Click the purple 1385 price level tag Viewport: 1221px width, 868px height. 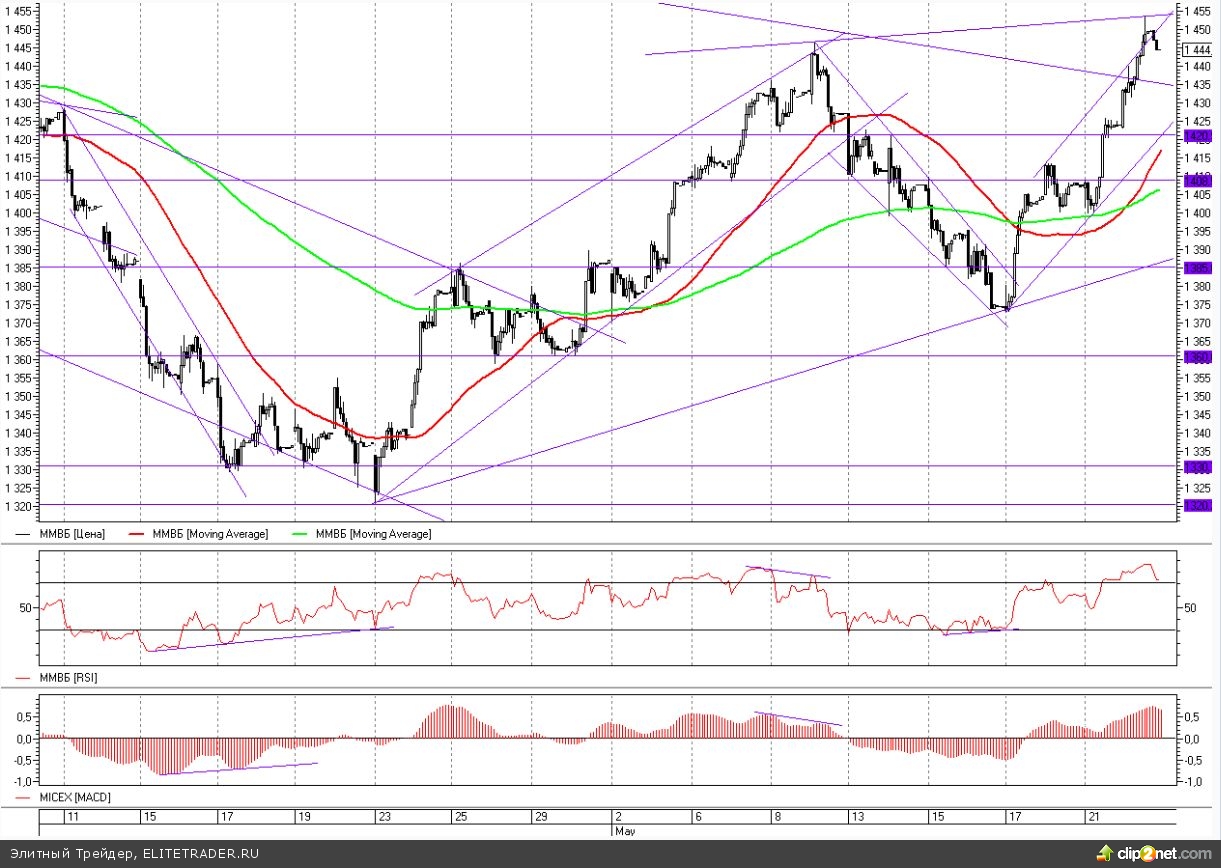point(1196,268)
